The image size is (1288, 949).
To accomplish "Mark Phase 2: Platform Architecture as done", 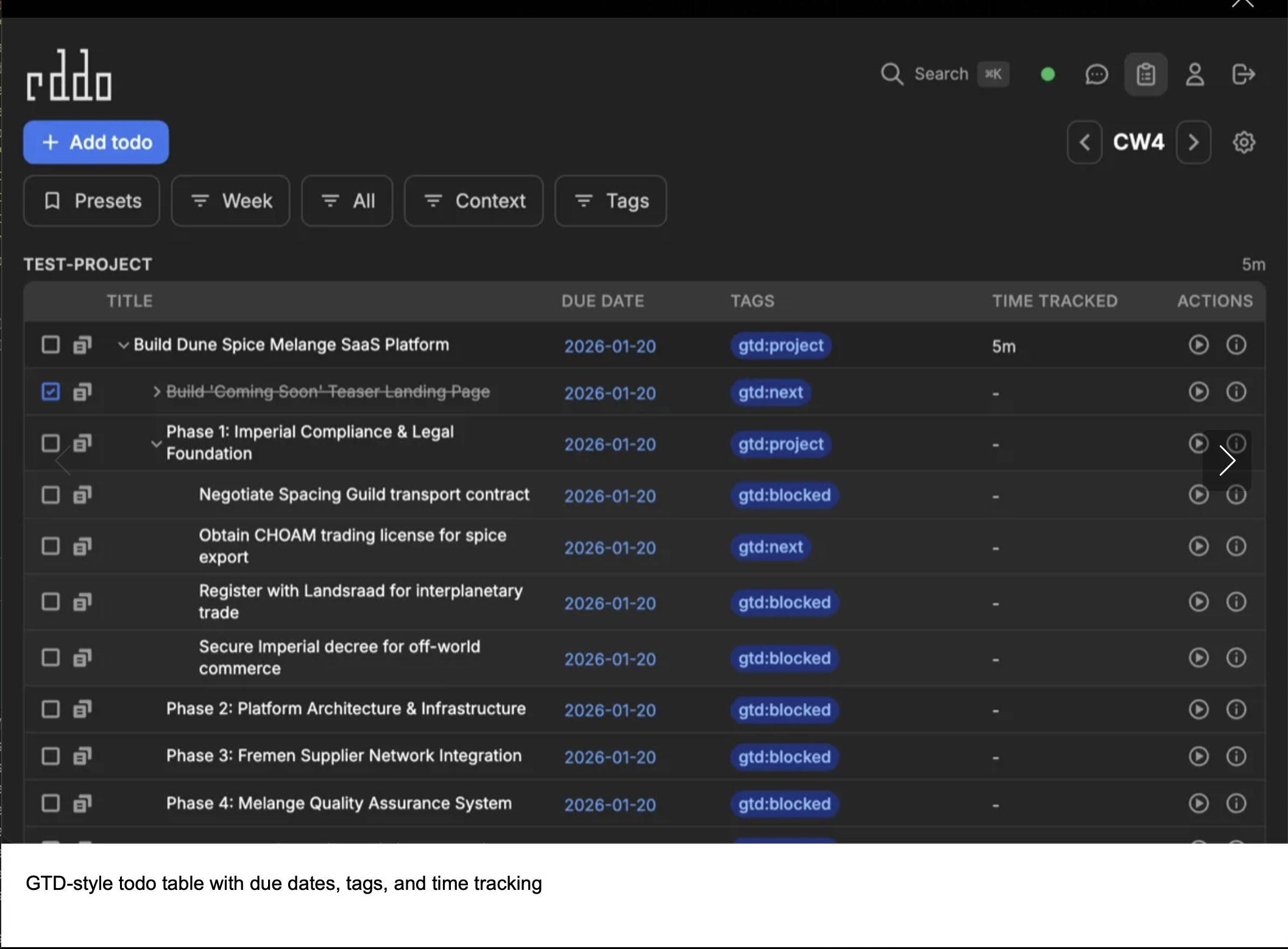I will click(50, 709).
